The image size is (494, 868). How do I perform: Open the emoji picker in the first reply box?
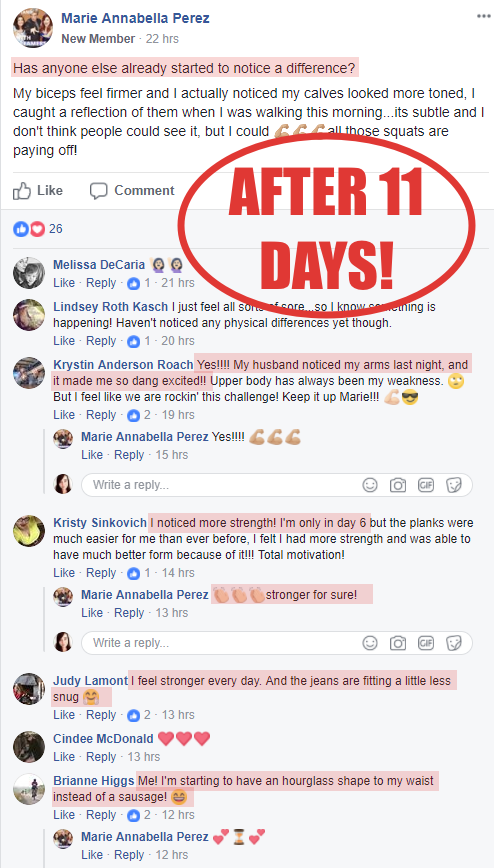click(370, 485)
